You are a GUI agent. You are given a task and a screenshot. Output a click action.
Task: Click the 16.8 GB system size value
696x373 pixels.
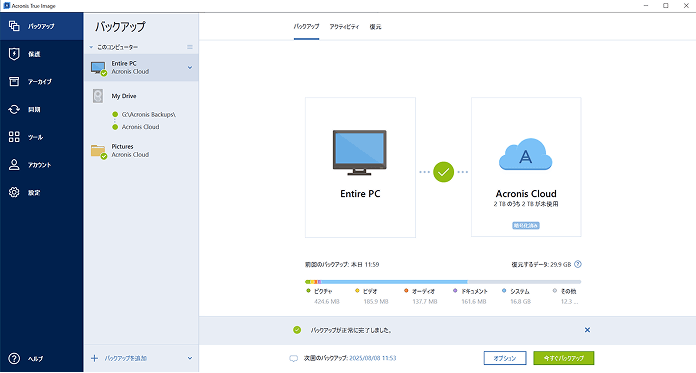(520, 302)
